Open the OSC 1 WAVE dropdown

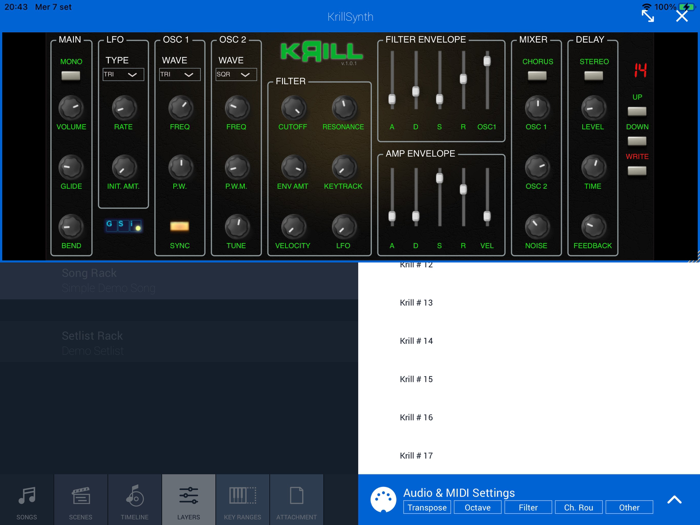(179, 75)
